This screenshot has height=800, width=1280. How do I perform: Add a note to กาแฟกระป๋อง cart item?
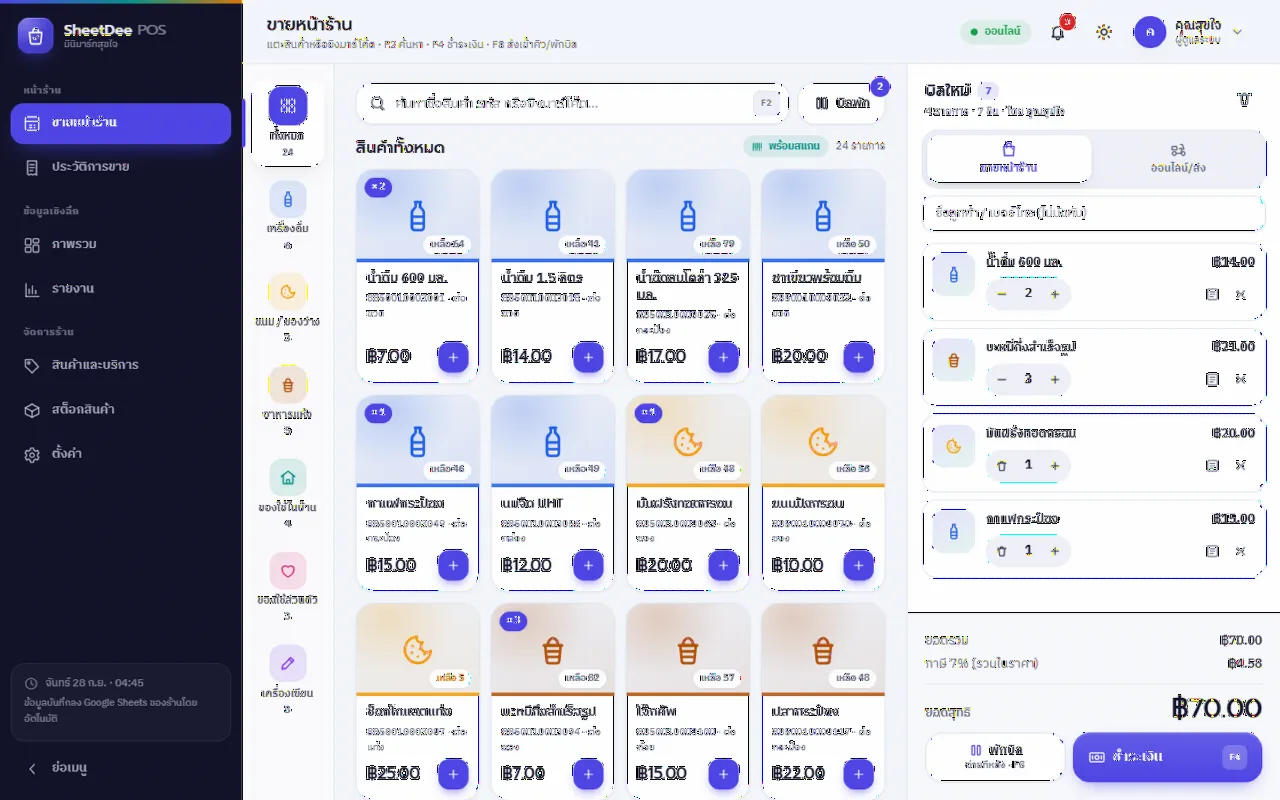[1212, 551]
